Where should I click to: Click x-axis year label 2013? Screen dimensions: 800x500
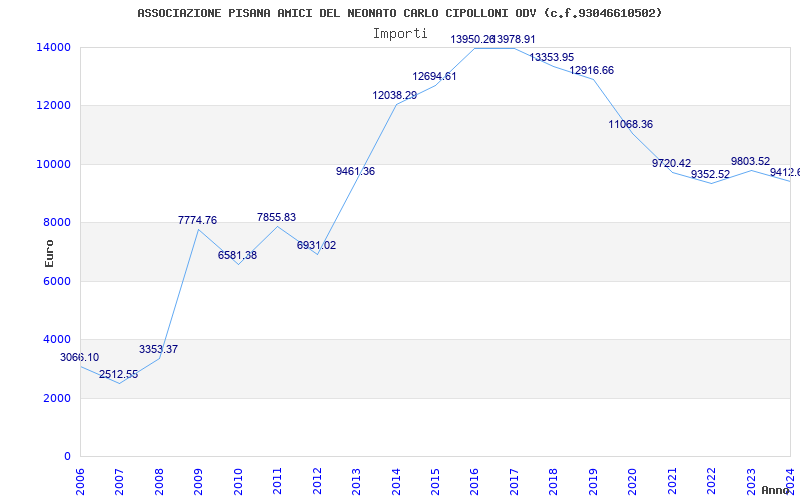(x=356, y=481)
